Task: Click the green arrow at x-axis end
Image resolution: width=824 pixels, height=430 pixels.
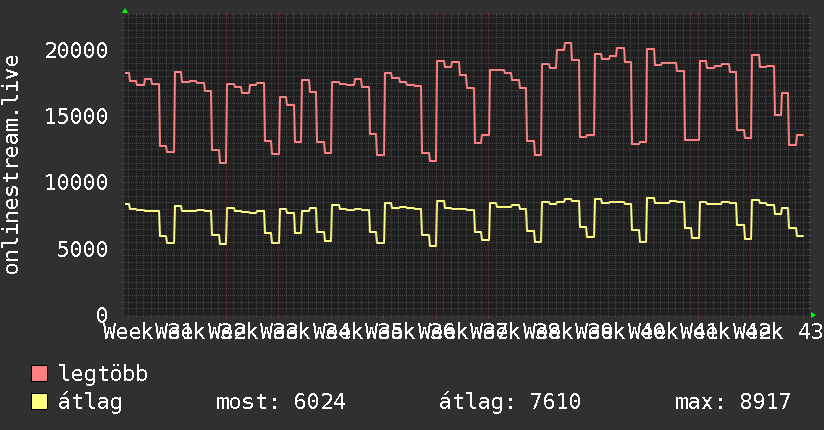Action: (813, 315)
